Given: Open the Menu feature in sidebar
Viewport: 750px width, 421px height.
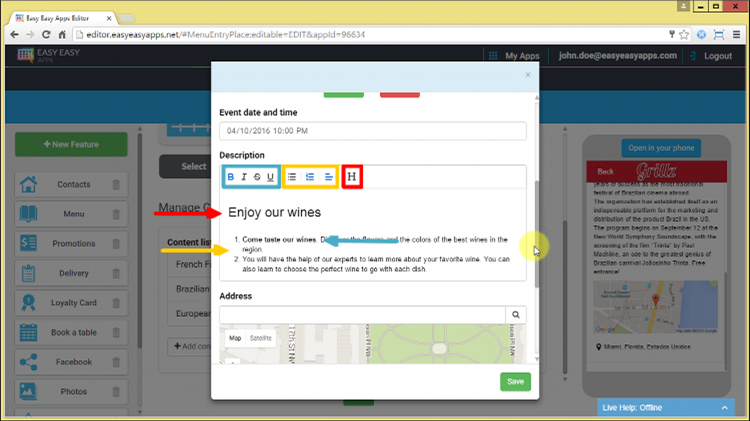Looking at the screenshot, I should (x=71, y=214).
